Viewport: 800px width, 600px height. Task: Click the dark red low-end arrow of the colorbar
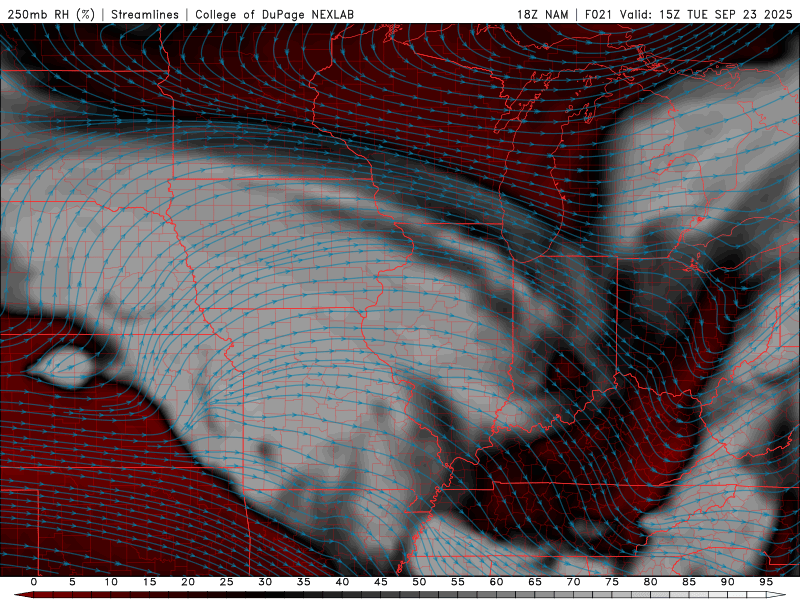23,595
